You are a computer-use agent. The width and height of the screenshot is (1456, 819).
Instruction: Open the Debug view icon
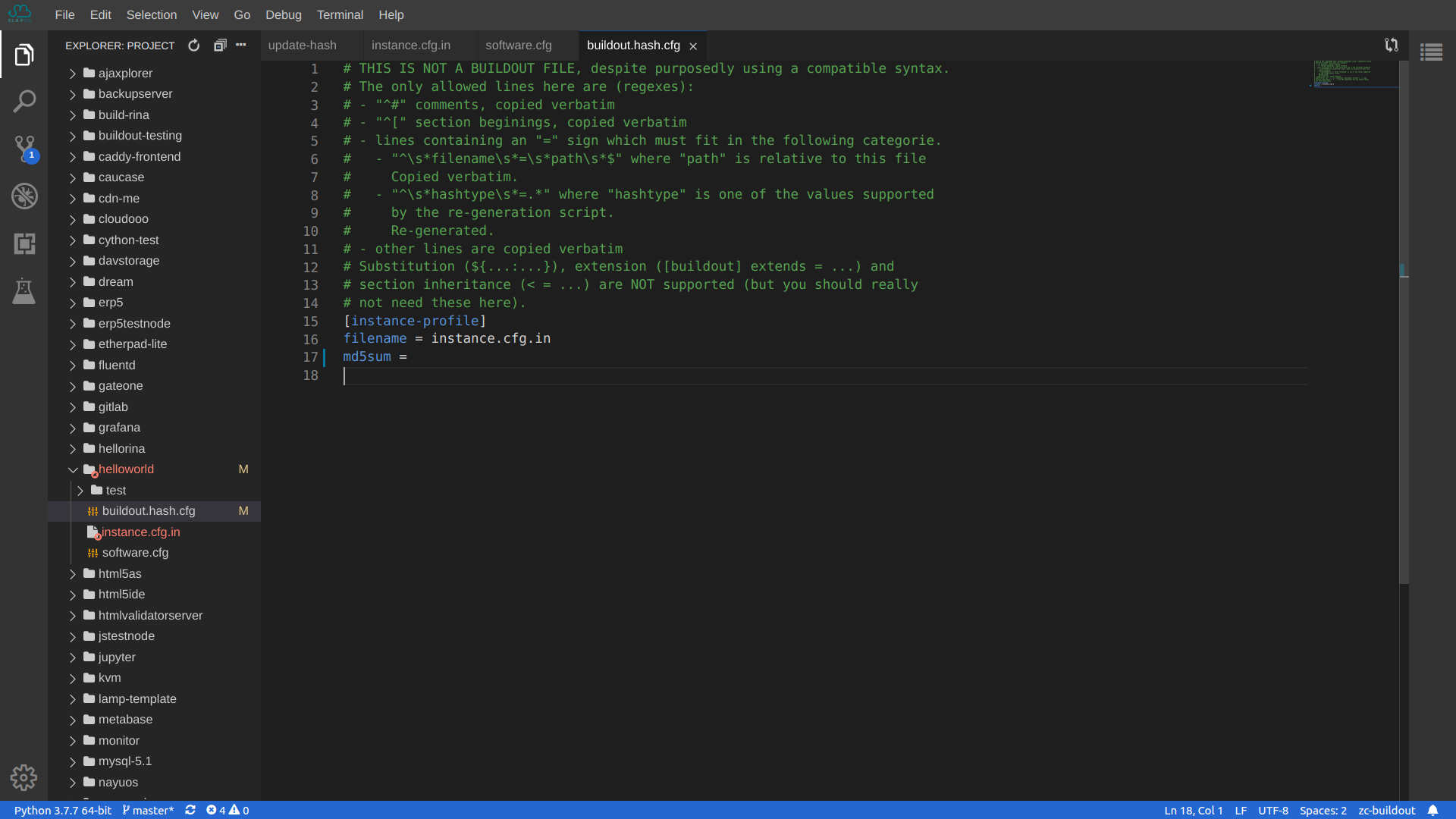point(24,196)
